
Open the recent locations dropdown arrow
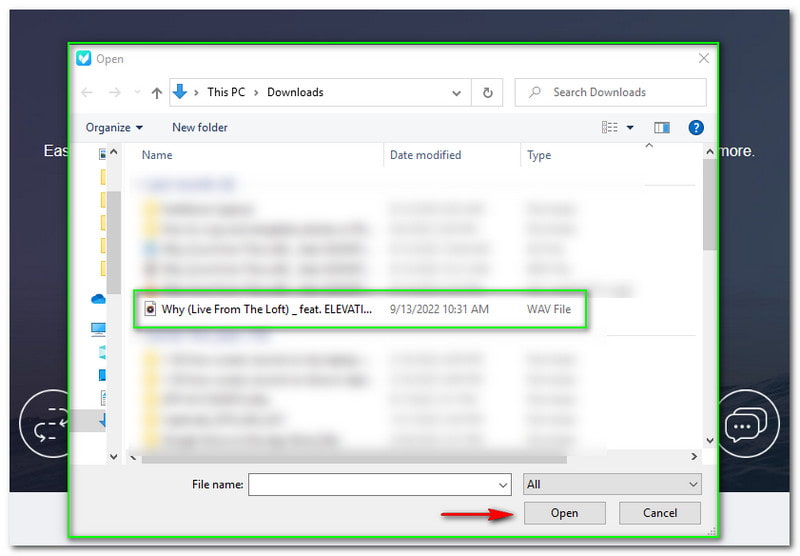click(x=137, y=92)
